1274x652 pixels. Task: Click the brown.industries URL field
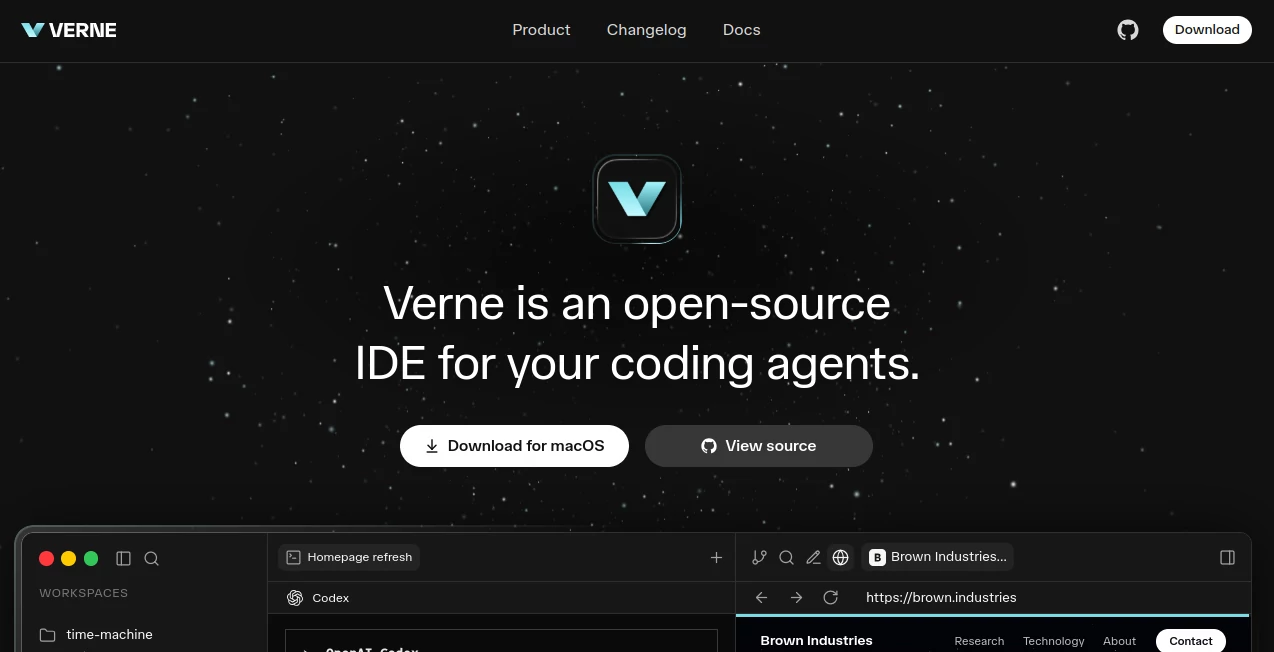(x=941, y=597)
